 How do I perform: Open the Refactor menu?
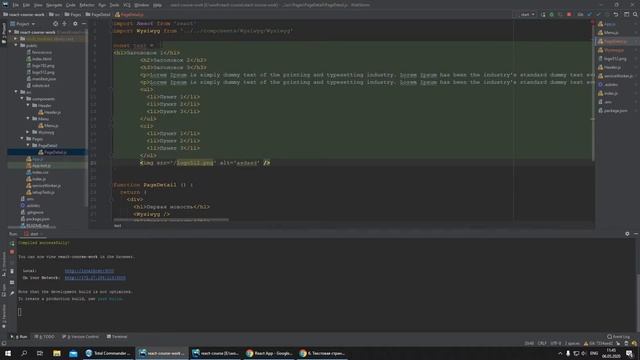(87, 5)
